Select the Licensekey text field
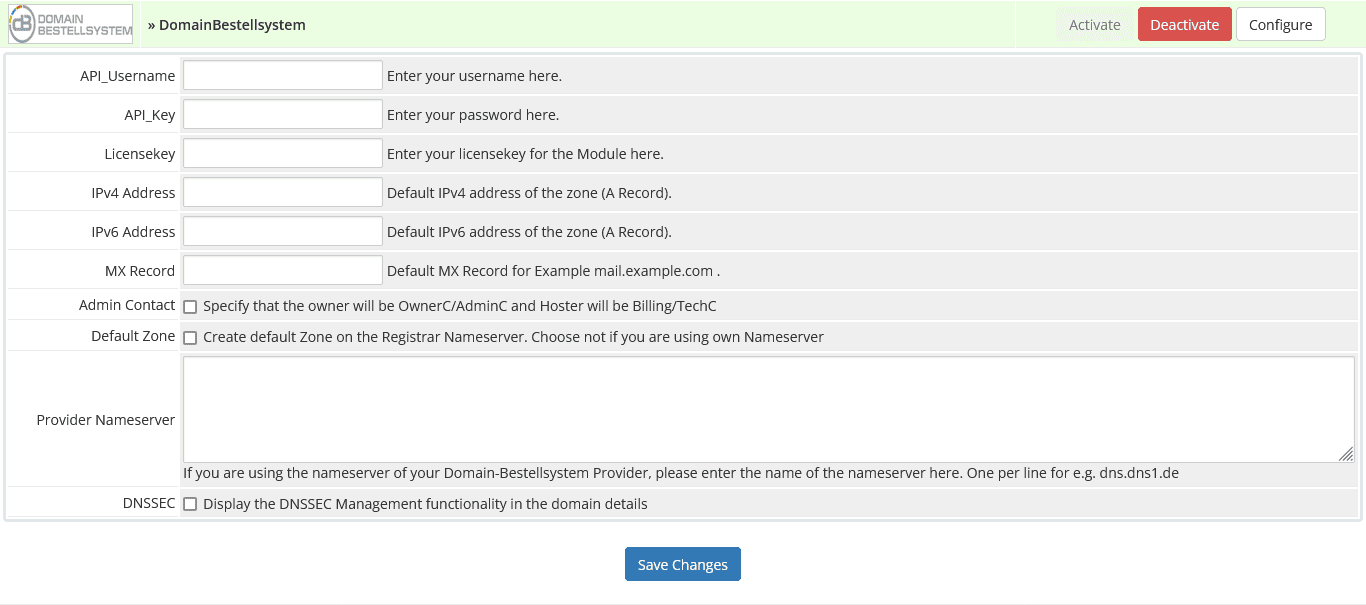 [283, 154]
